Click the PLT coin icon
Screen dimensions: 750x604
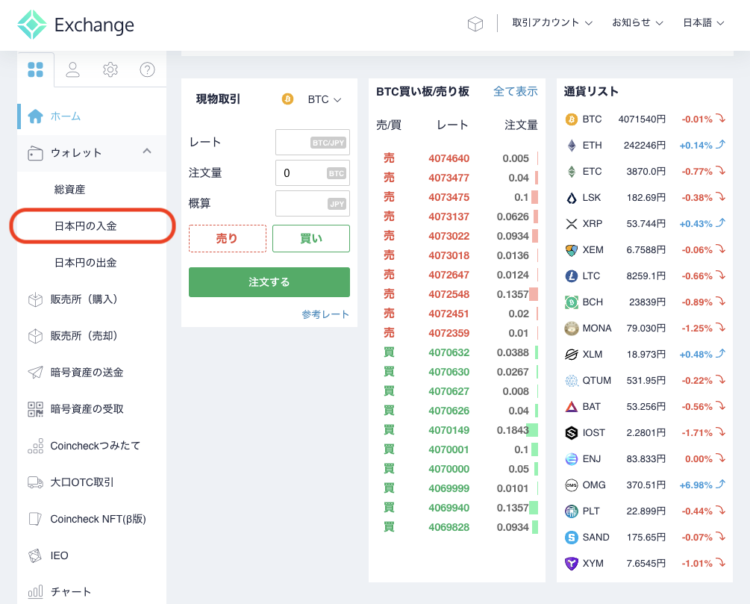572,511
